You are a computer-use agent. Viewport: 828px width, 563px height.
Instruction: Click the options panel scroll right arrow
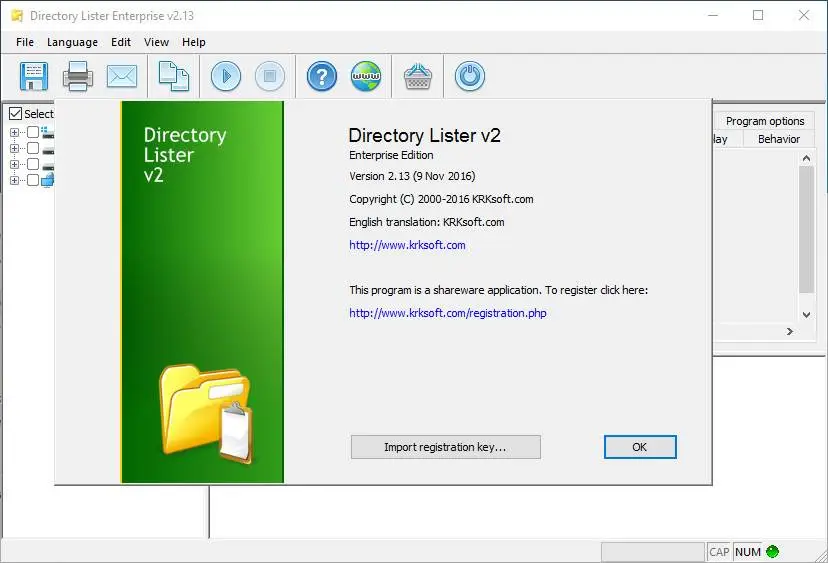789,332
